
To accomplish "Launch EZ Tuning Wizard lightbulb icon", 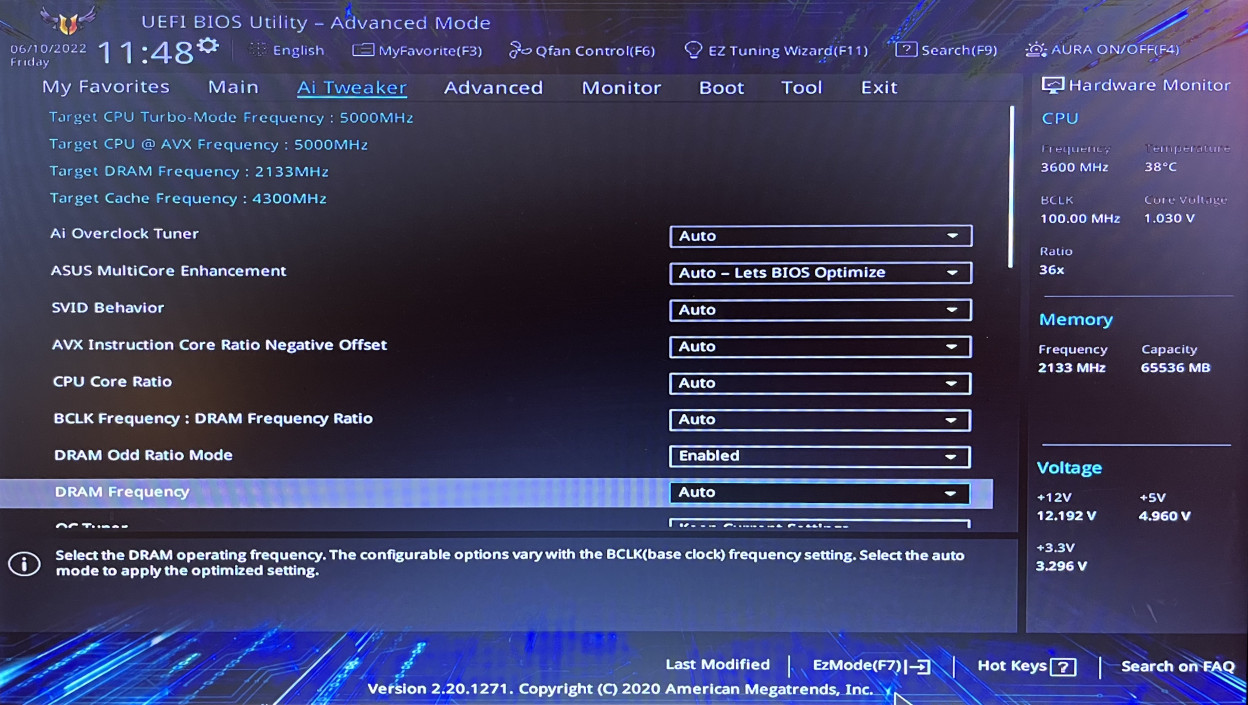I will tap(692, 50).
